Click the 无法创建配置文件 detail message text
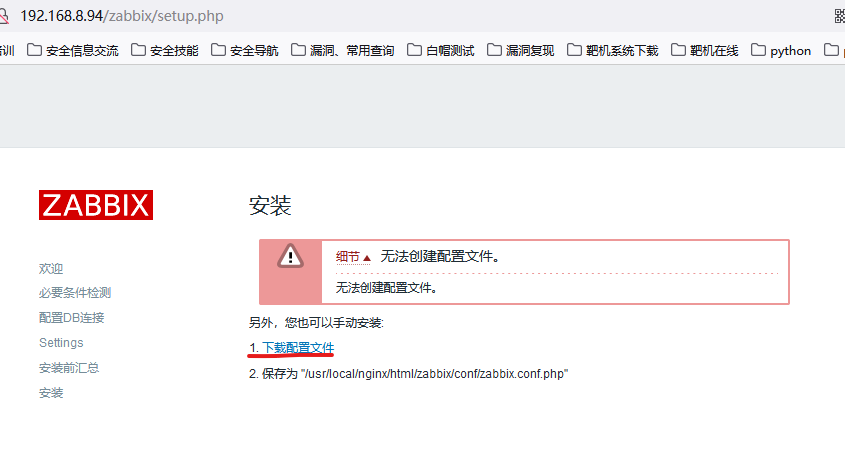 [386, 288]
